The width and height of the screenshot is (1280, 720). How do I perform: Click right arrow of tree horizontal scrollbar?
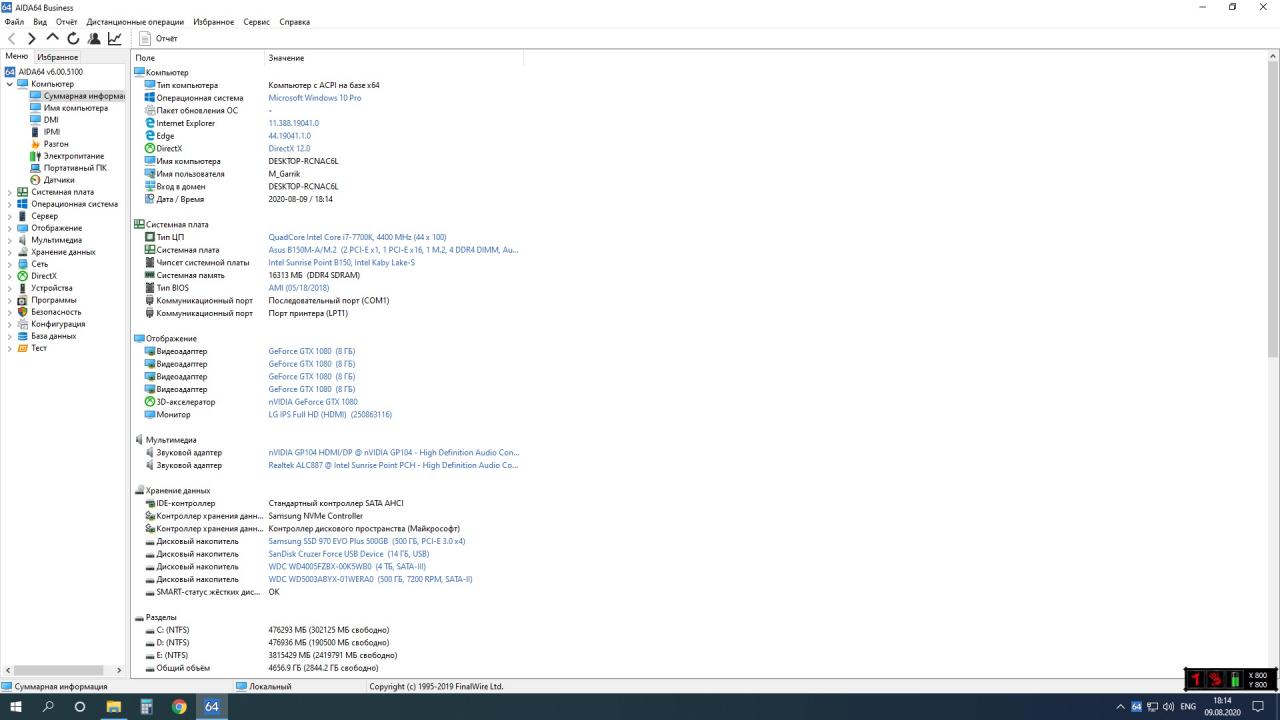pyautogui.click(x=120, y=670)
